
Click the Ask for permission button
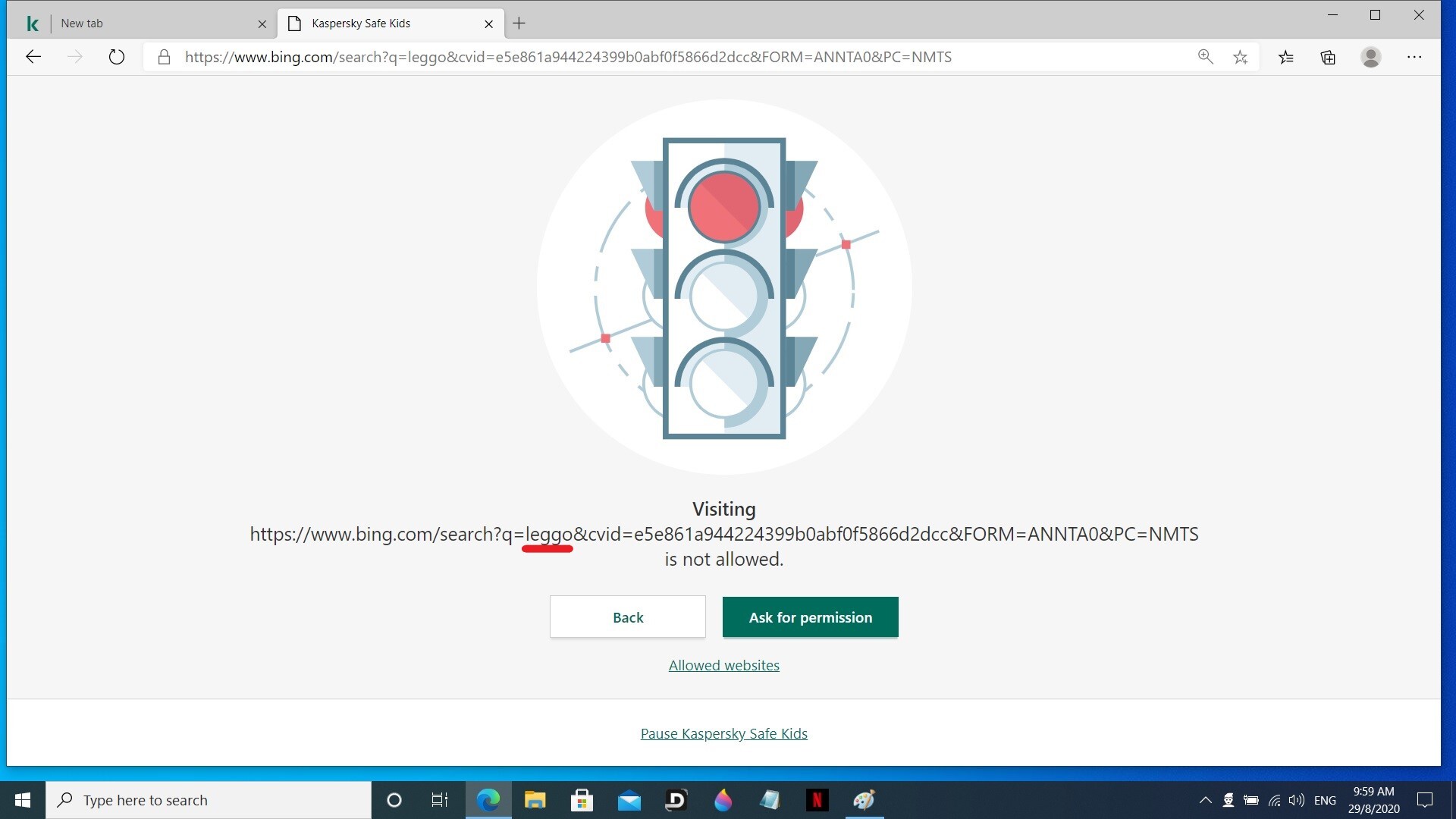pyautogui.click(x=811, y=617)
